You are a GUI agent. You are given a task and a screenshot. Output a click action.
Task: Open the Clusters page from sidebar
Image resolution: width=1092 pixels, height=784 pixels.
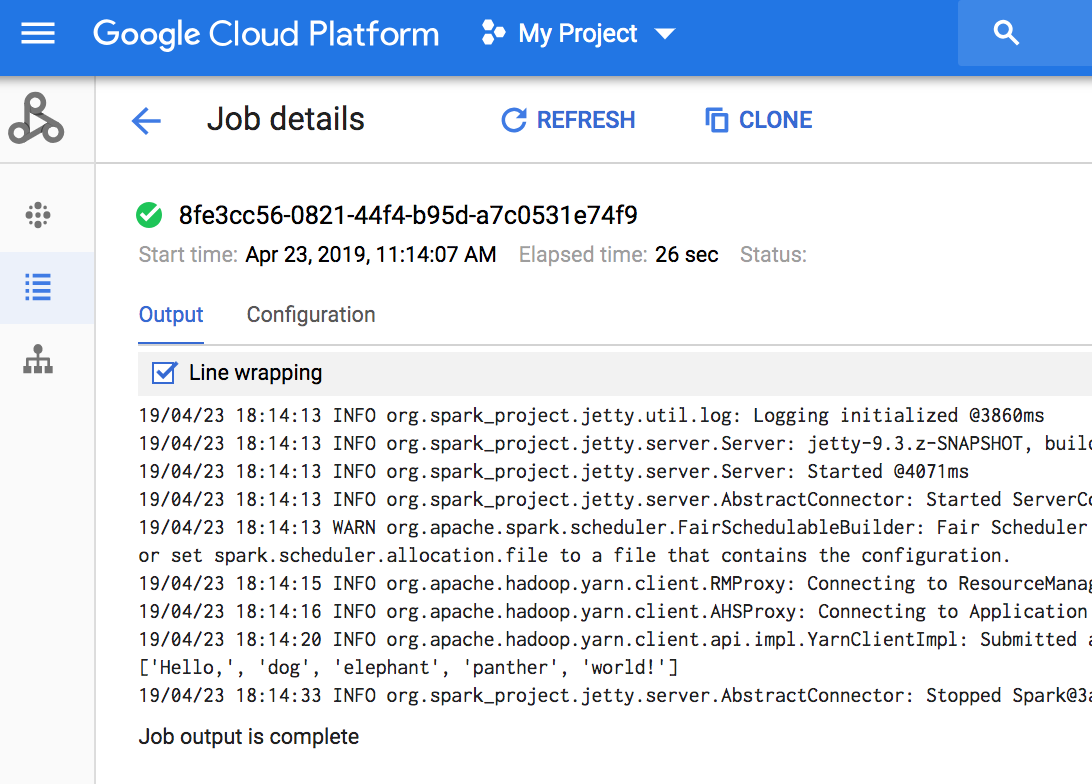38,215
